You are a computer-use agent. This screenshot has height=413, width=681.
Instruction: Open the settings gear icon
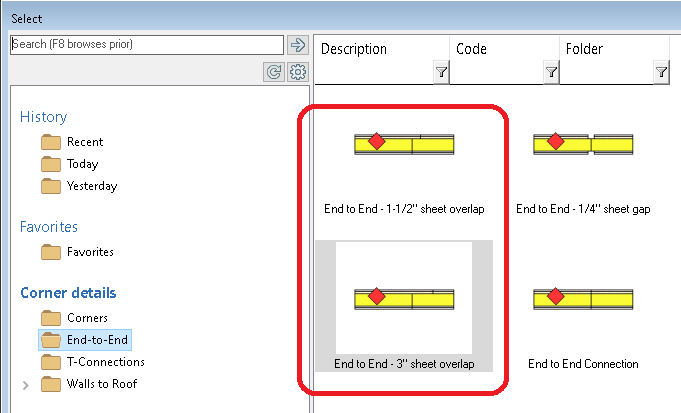pos(297,72)
